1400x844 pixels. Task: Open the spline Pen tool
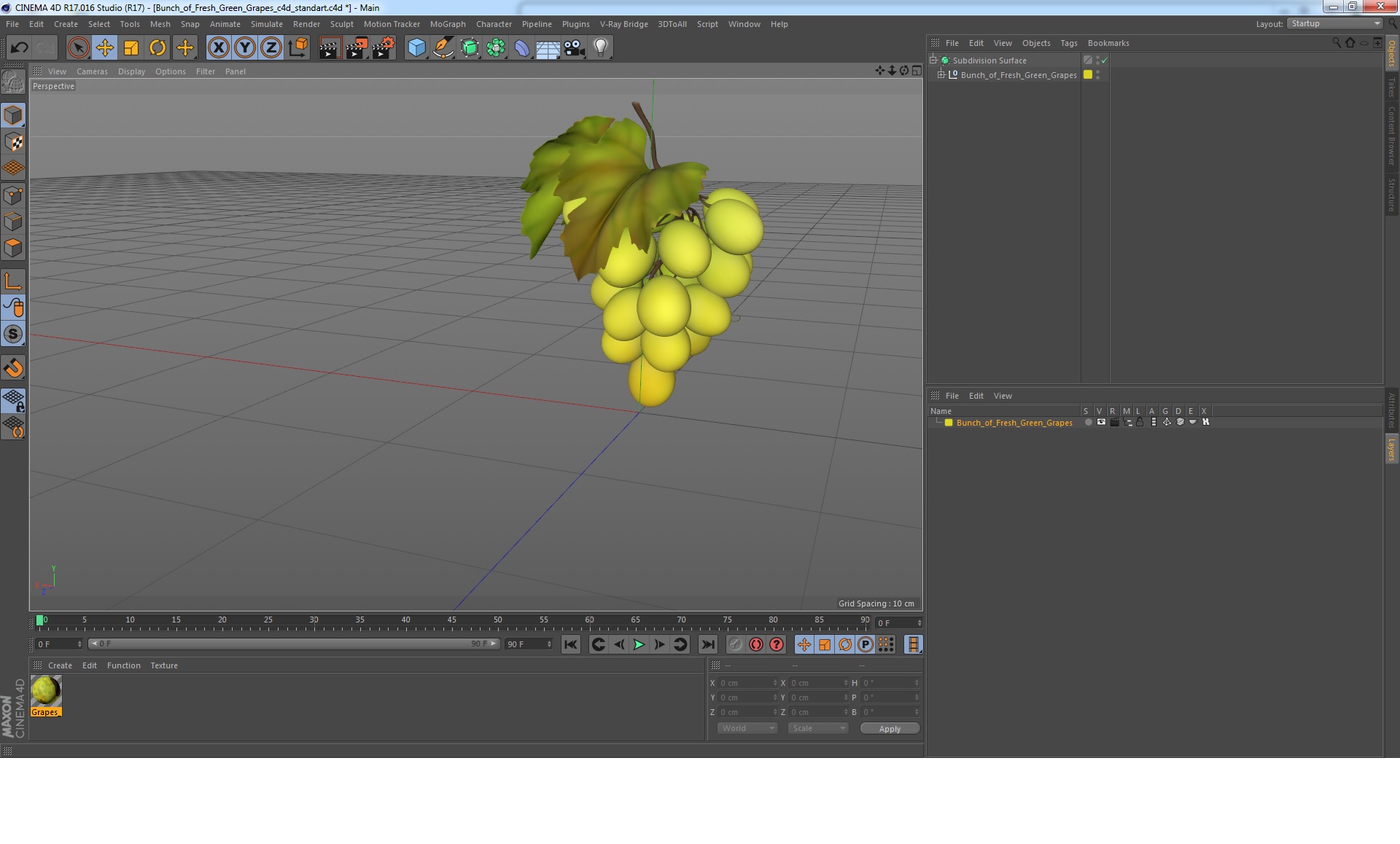443,48
